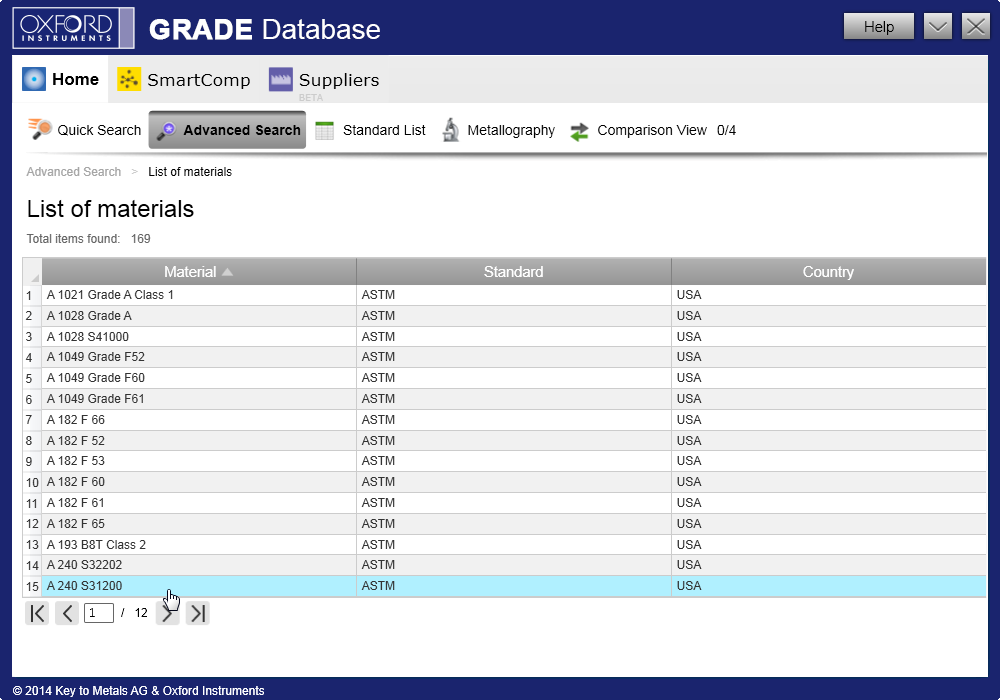Click the down-chevron window button

coord(938,27)
